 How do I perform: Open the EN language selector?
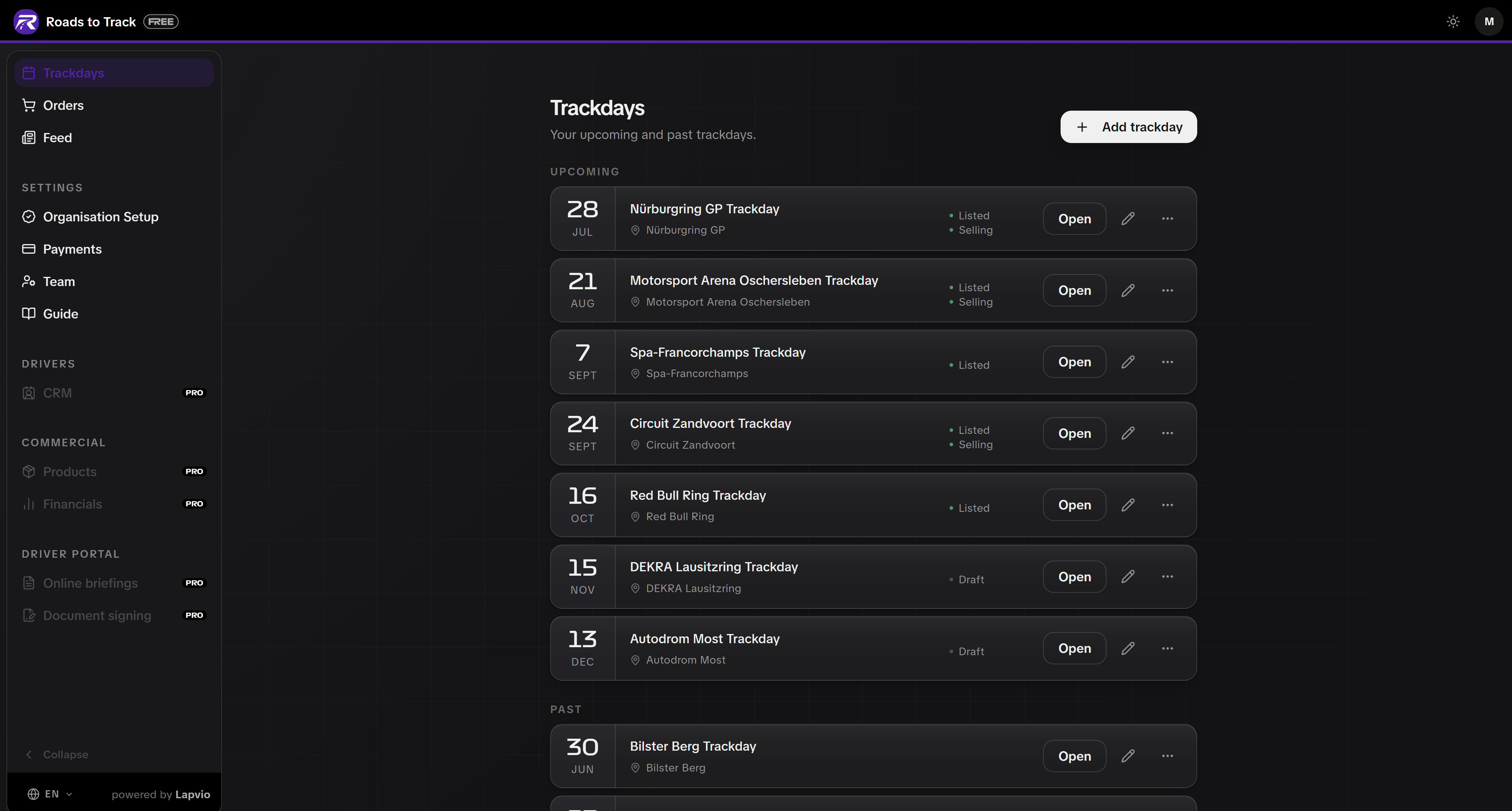point(50,794)
